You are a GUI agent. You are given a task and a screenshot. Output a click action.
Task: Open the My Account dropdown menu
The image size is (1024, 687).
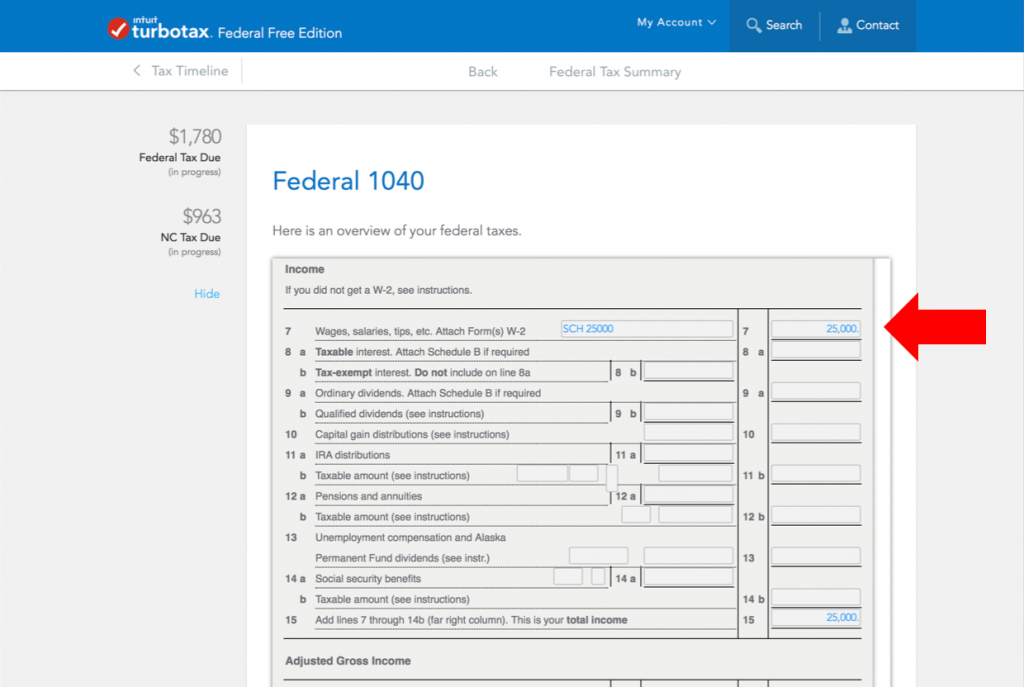(x=676, y=22)
